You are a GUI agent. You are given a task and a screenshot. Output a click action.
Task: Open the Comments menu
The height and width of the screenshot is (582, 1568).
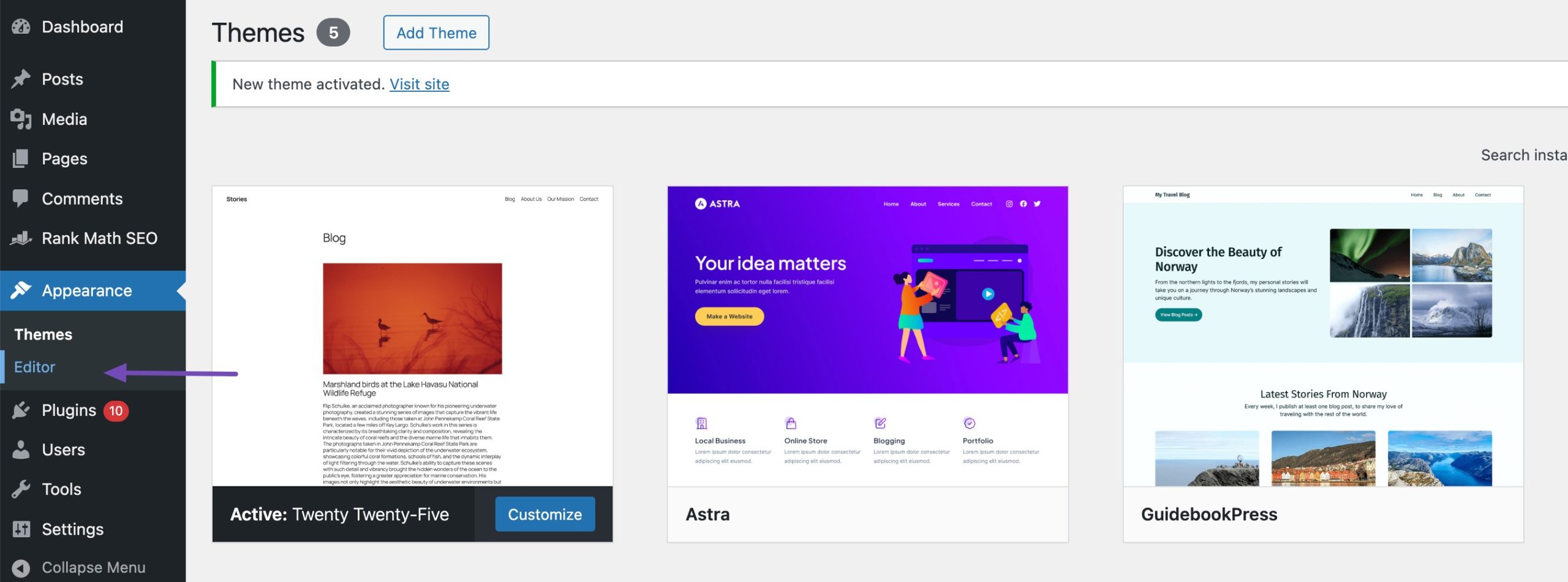click(92, 198)
